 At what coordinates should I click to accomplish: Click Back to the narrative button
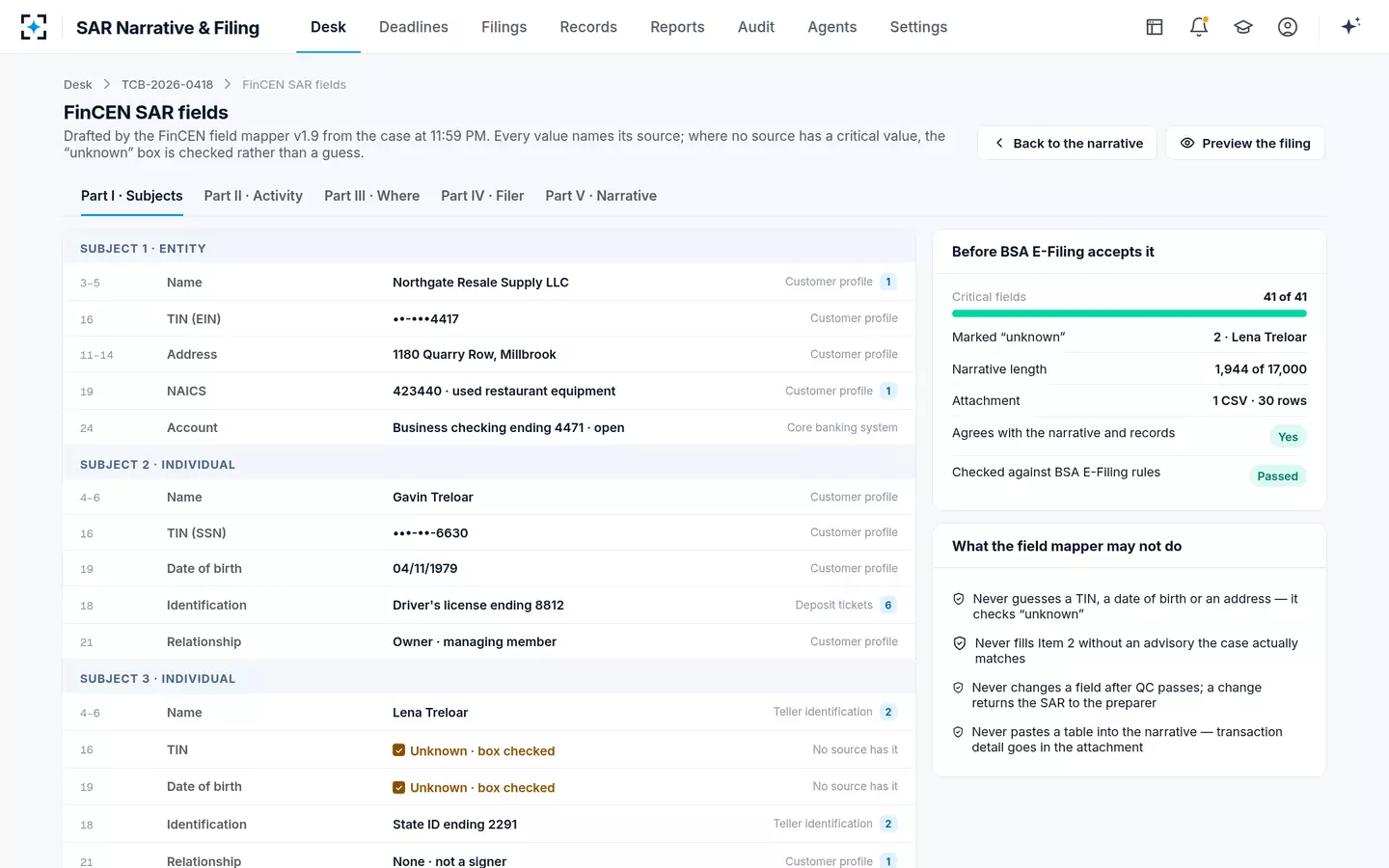[x=1068, y=143]
